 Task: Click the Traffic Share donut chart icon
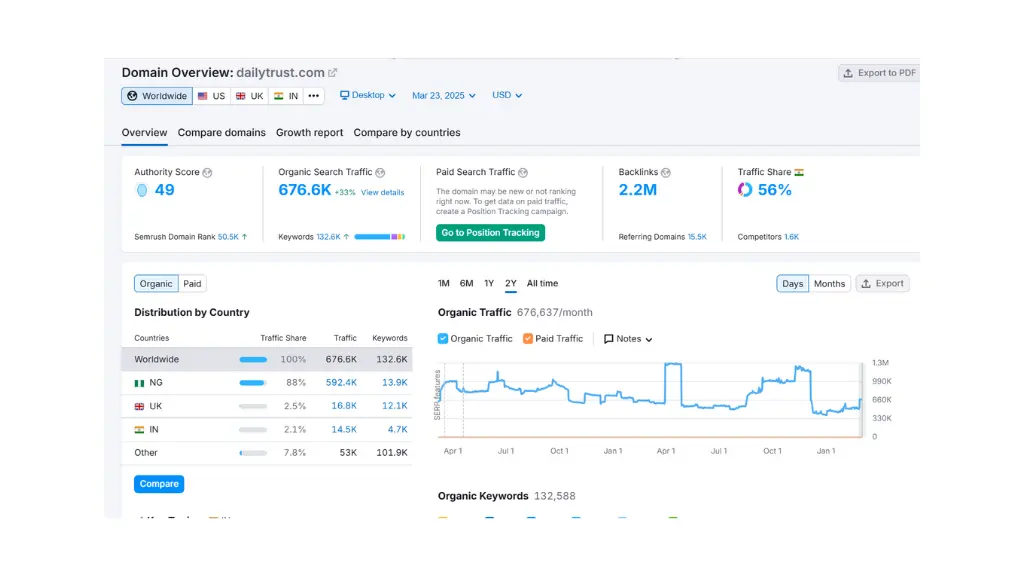click(745, 190)
